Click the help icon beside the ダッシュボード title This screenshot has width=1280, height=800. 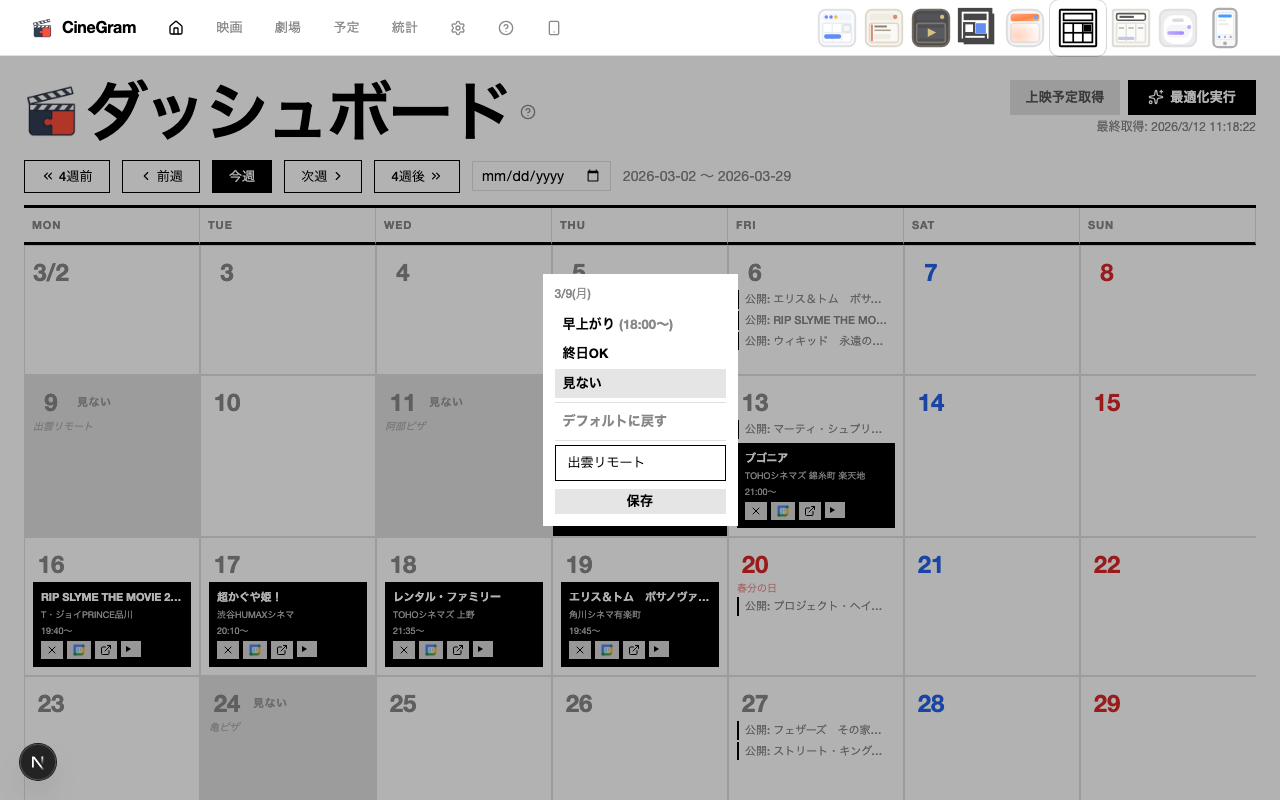coord(528,112)
